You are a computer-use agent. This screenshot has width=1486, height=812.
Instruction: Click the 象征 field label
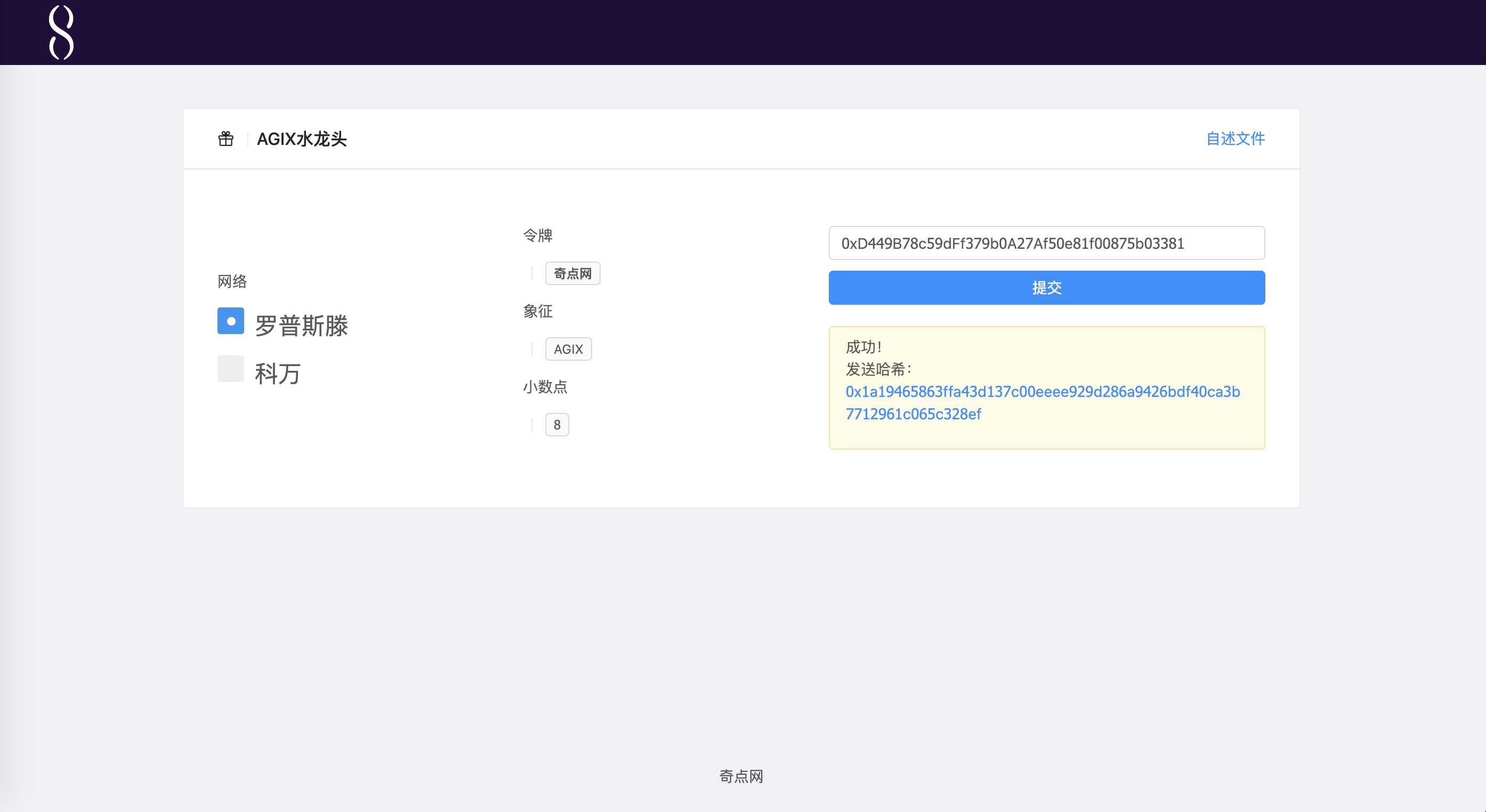tap(538, 311)
